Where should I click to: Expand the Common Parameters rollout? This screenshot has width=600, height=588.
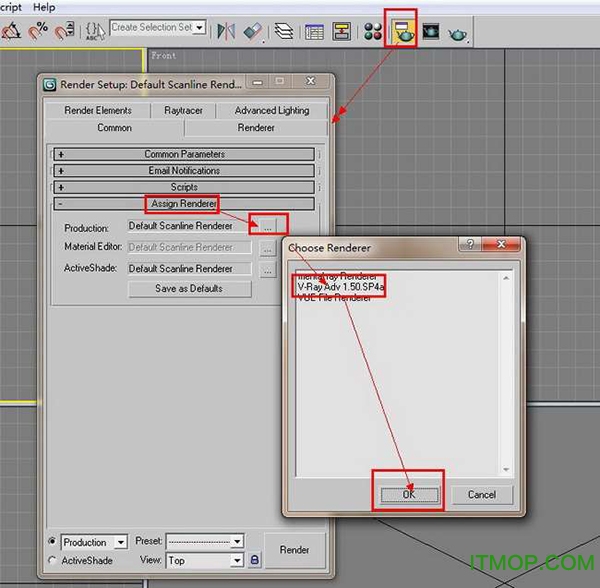pos(184,154)
